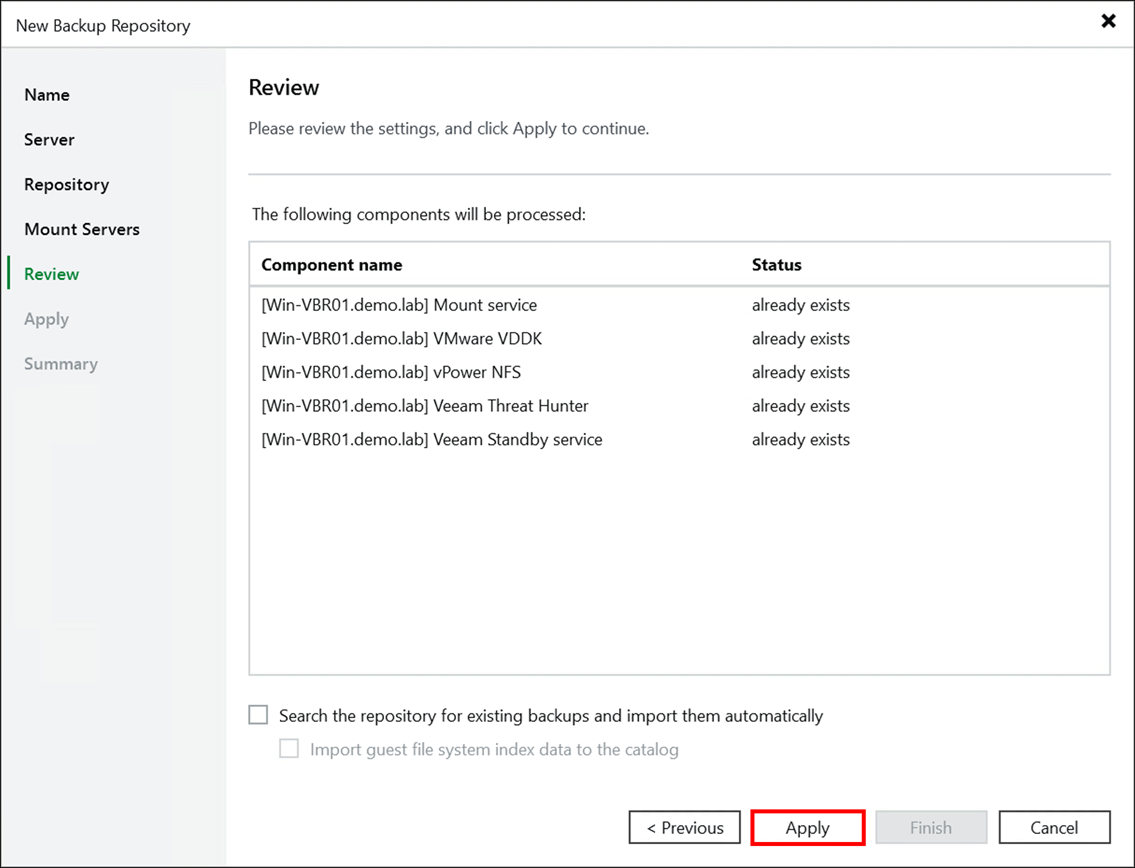Image resolution: width=1135 pixels, height=868 pixels.
Task: Open the Server step
Action: point(49,139)
